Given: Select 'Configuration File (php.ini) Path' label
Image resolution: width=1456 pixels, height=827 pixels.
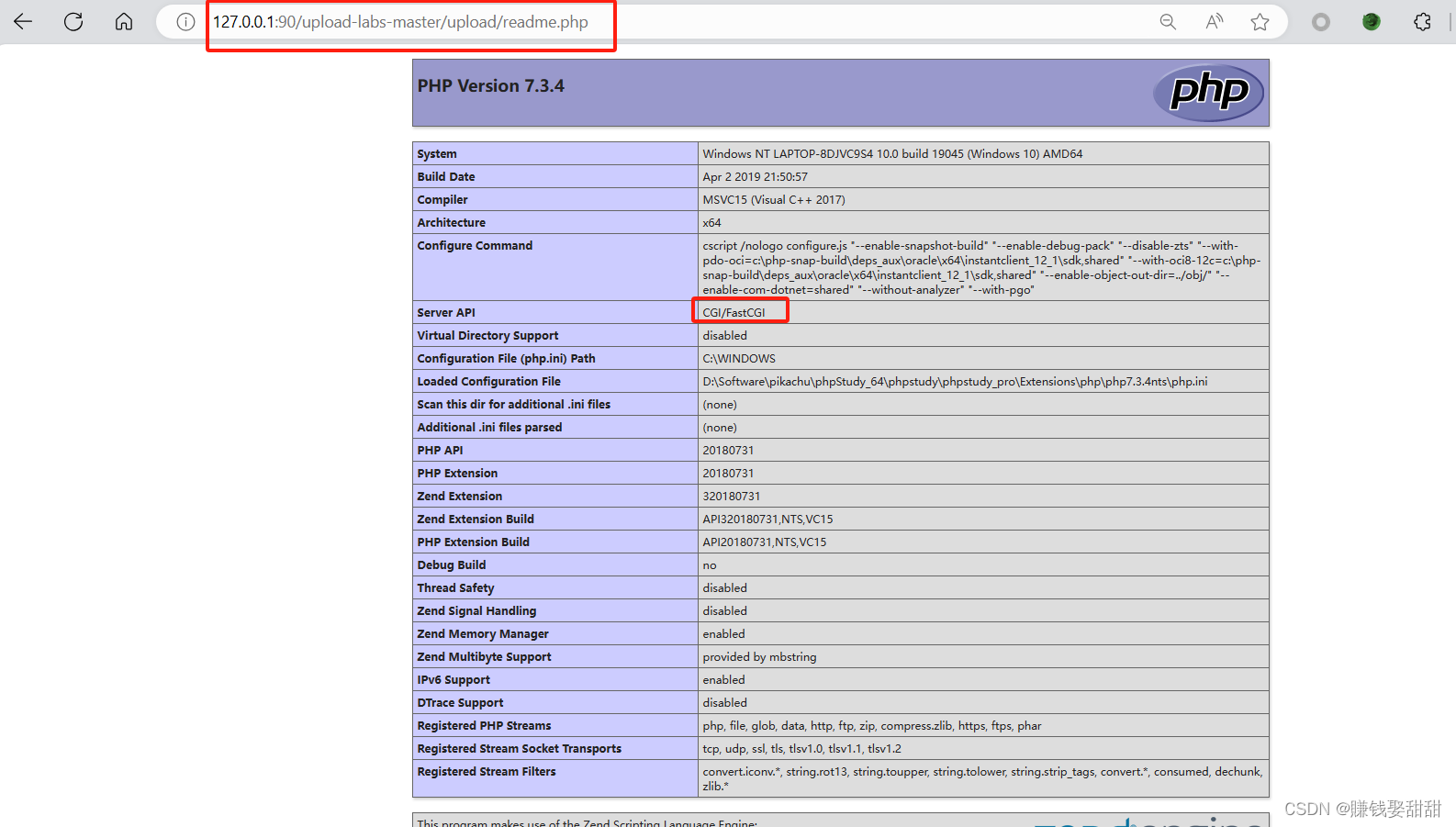Looking at the screenshot, I should [x=506, y=359].
